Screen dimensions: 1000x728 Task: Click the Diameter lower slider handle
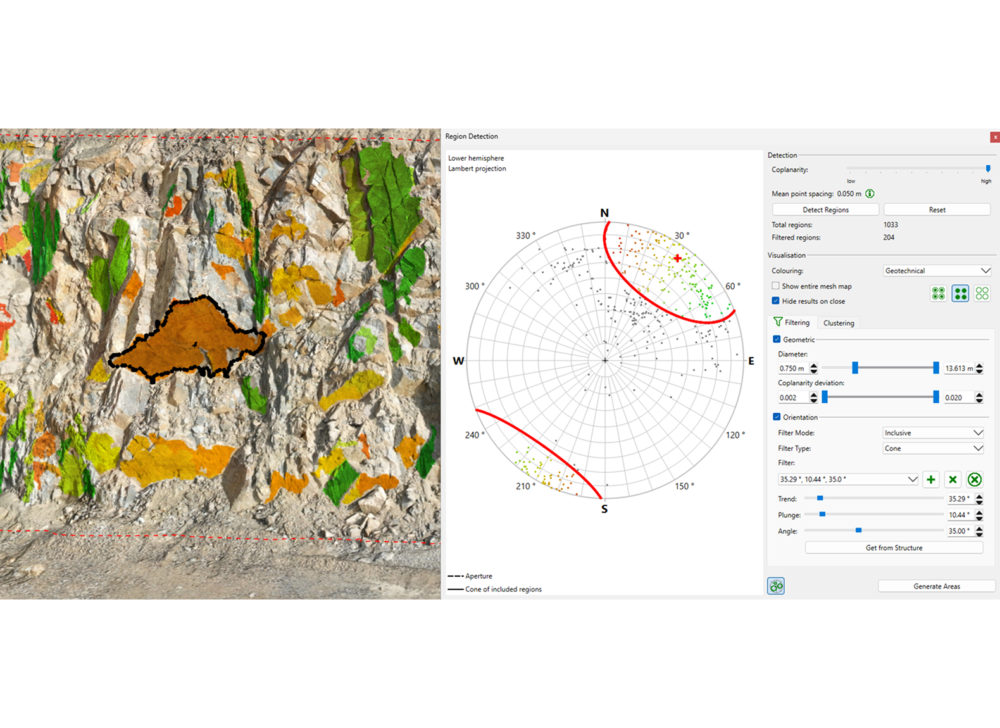[x=855, y=368]
